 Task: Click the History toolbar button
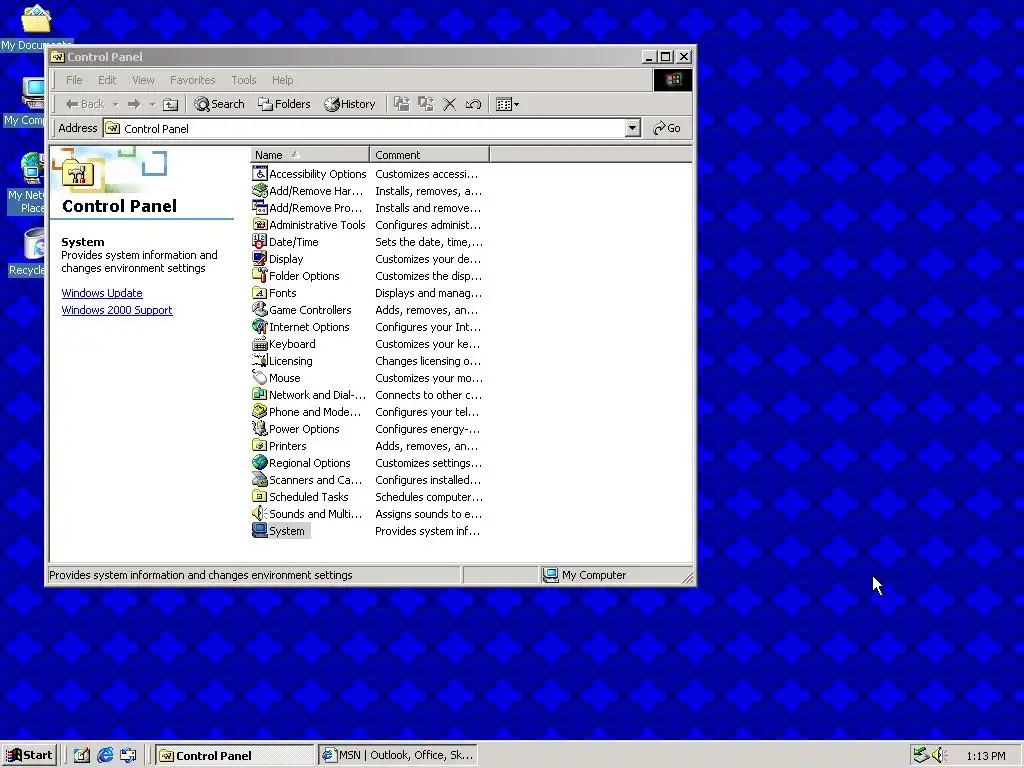pos(350,104)
